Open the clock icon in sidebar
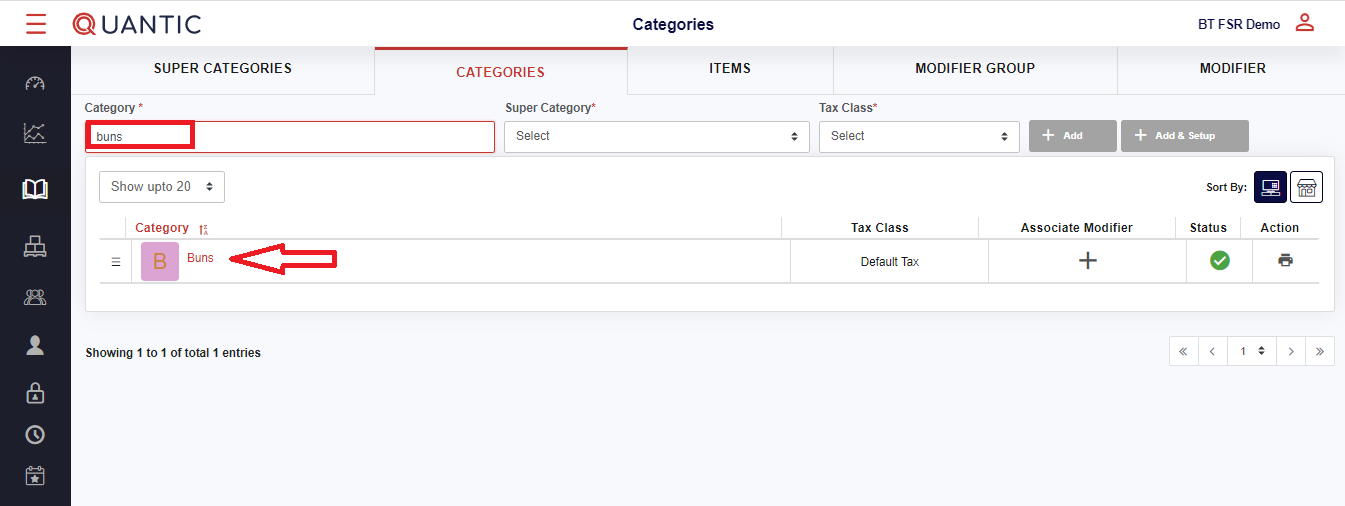Viewport: 1345px width, 506px height. [x=35, y=435]
